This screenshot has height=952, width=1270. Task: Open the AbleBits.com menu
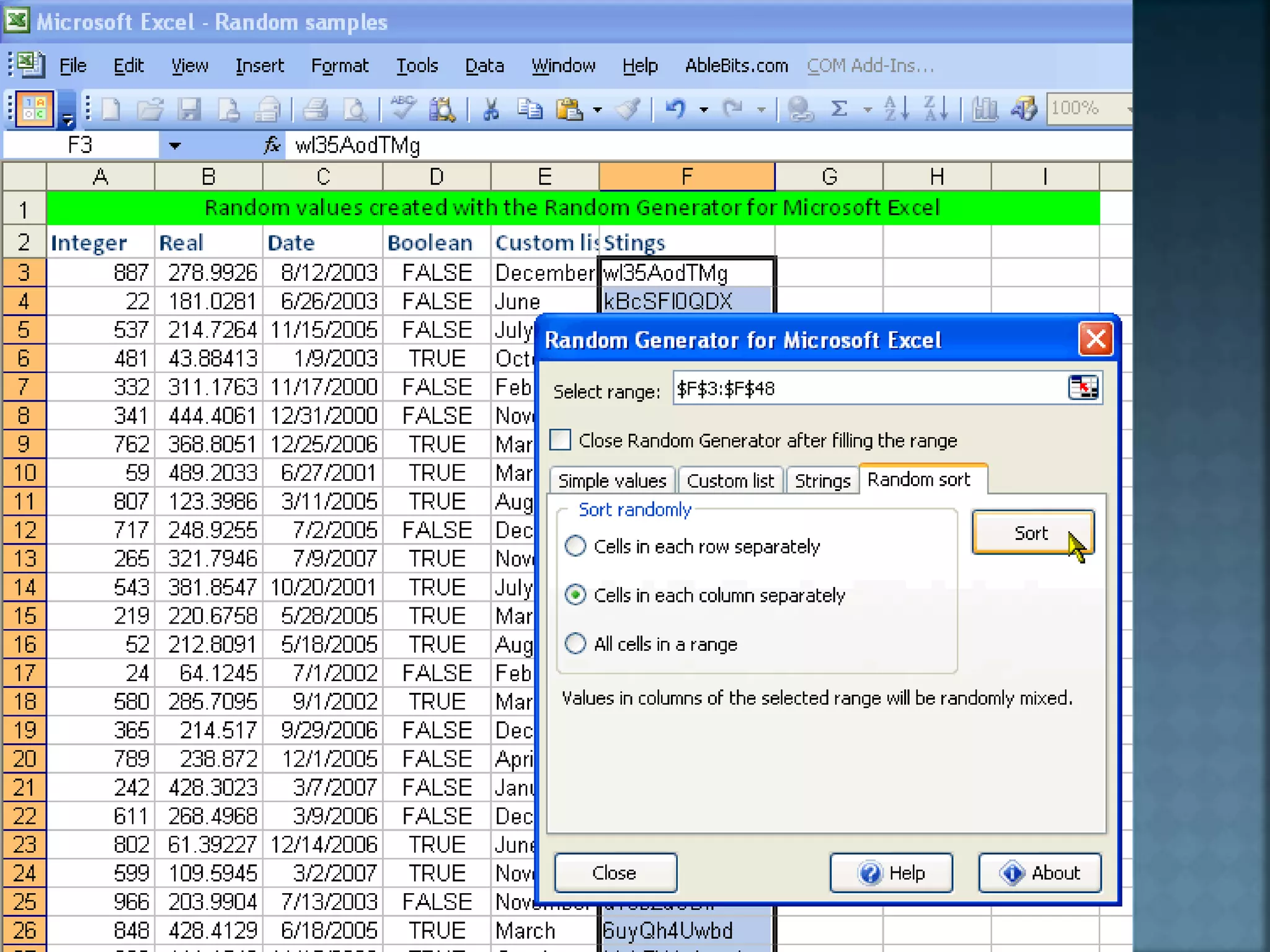(x=736, y=66)
